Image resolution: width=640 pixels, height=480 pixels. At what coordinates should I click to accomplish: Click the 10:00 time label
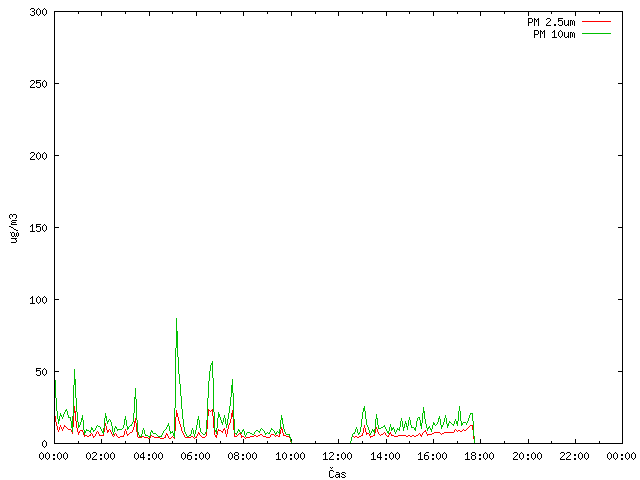(290, 456)
